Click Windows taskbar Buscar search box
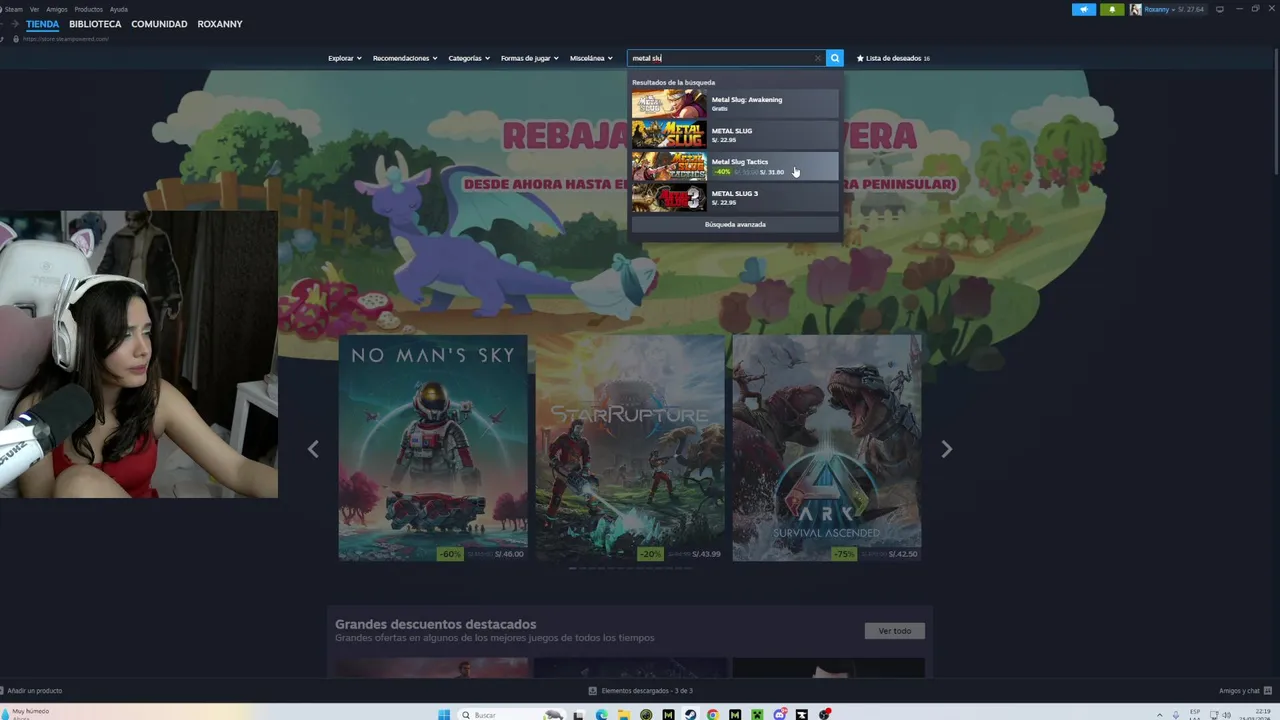Viewport: 1280px width, 720px height. [509, 715]
